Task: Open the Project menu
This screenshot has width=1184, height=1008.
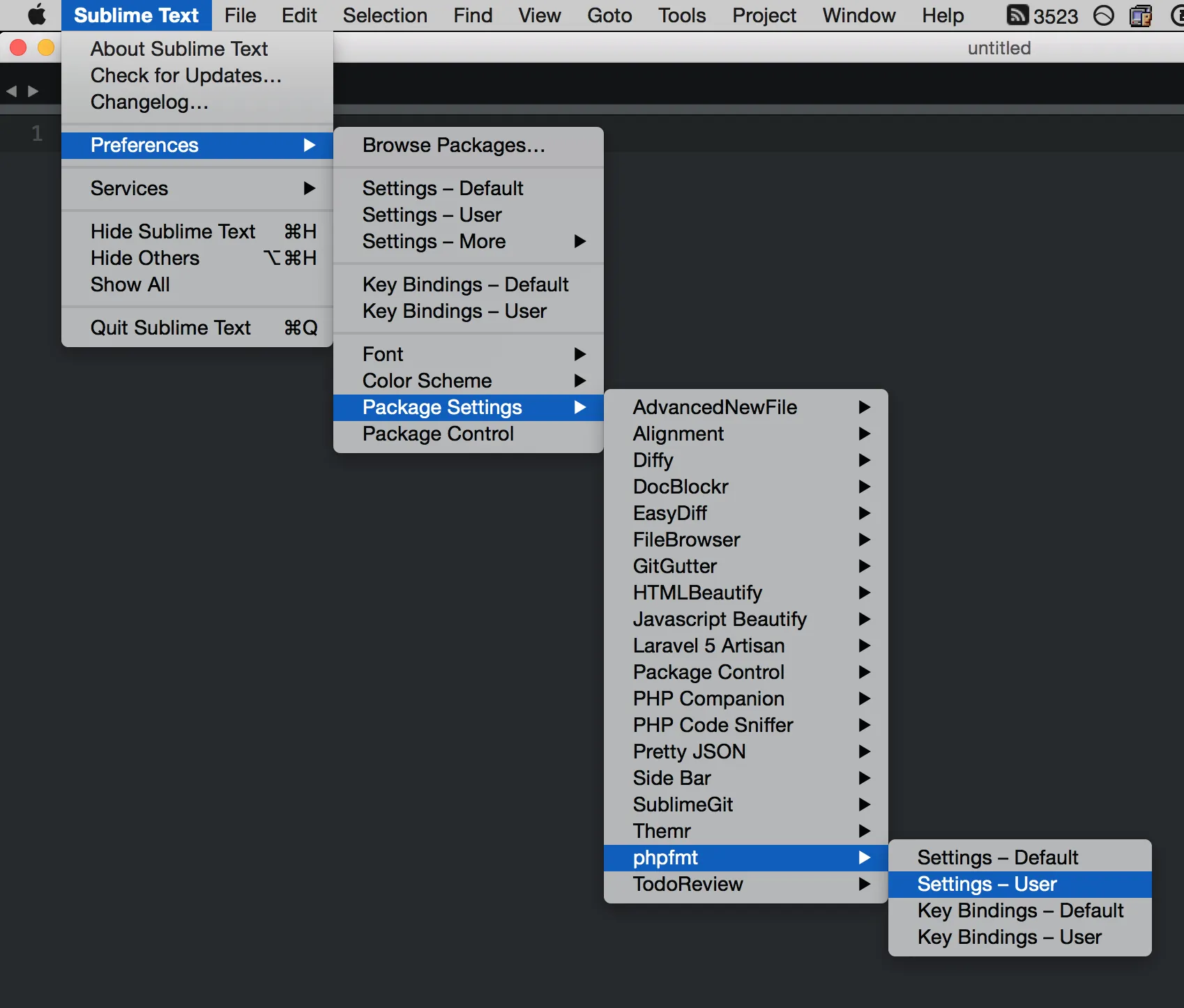Action: (764, 15)
